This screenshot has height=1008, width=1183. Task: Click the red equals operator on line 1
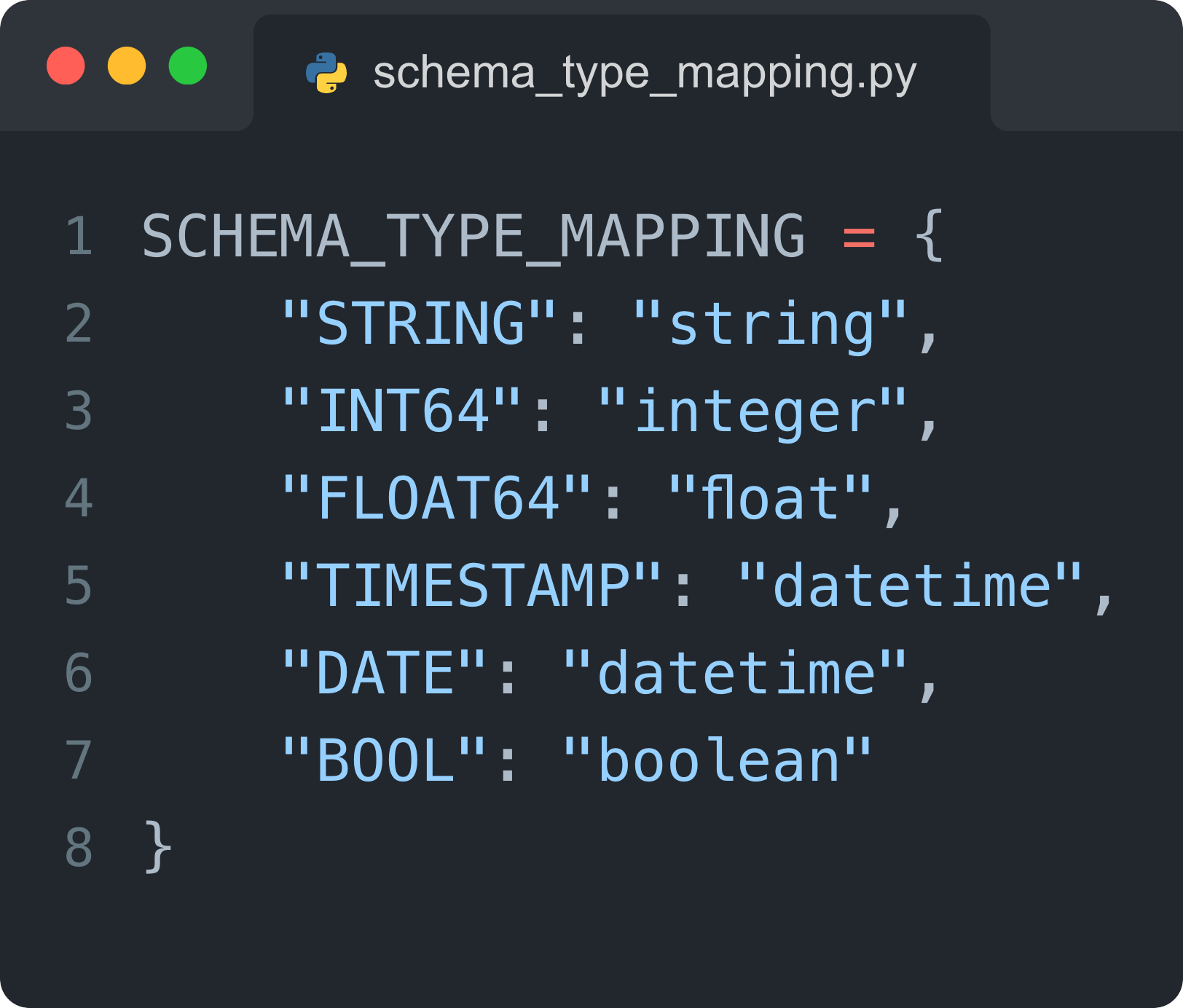coord(859,237)
